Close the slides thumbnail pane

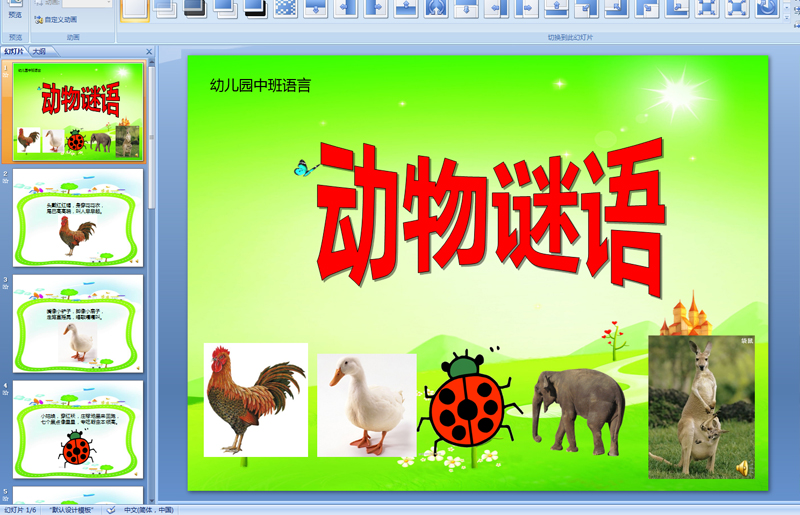[149, 52]
